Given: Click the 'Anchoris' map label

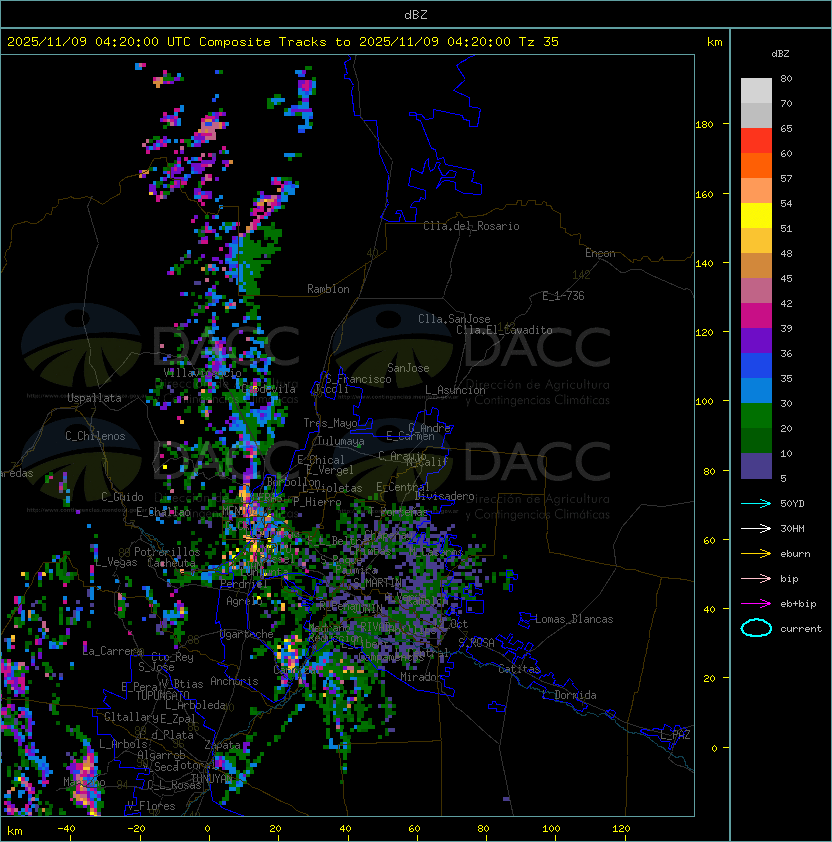Looking at the screenshot, I should coord(234,681).
